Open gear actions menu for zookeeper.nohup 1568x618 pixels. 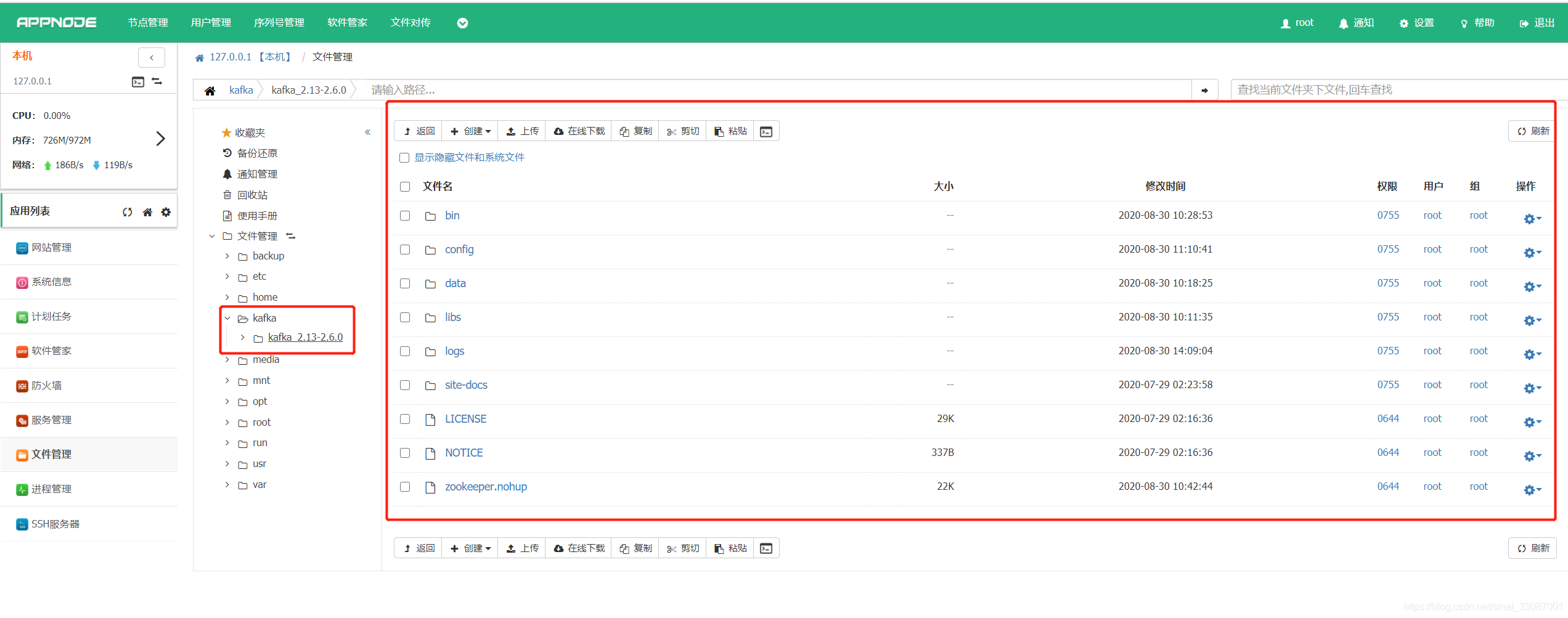coord(1532,490)
